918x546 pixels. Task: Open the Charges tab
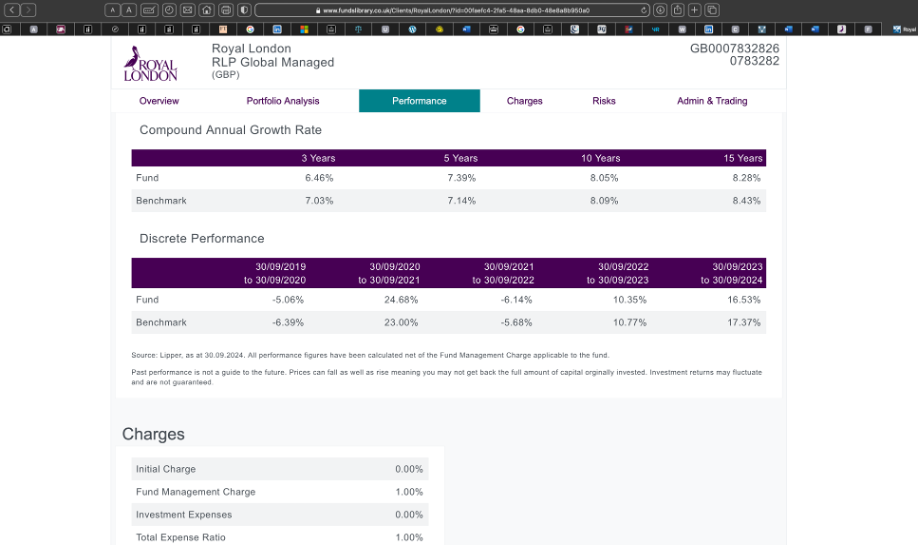coord(525,101)
